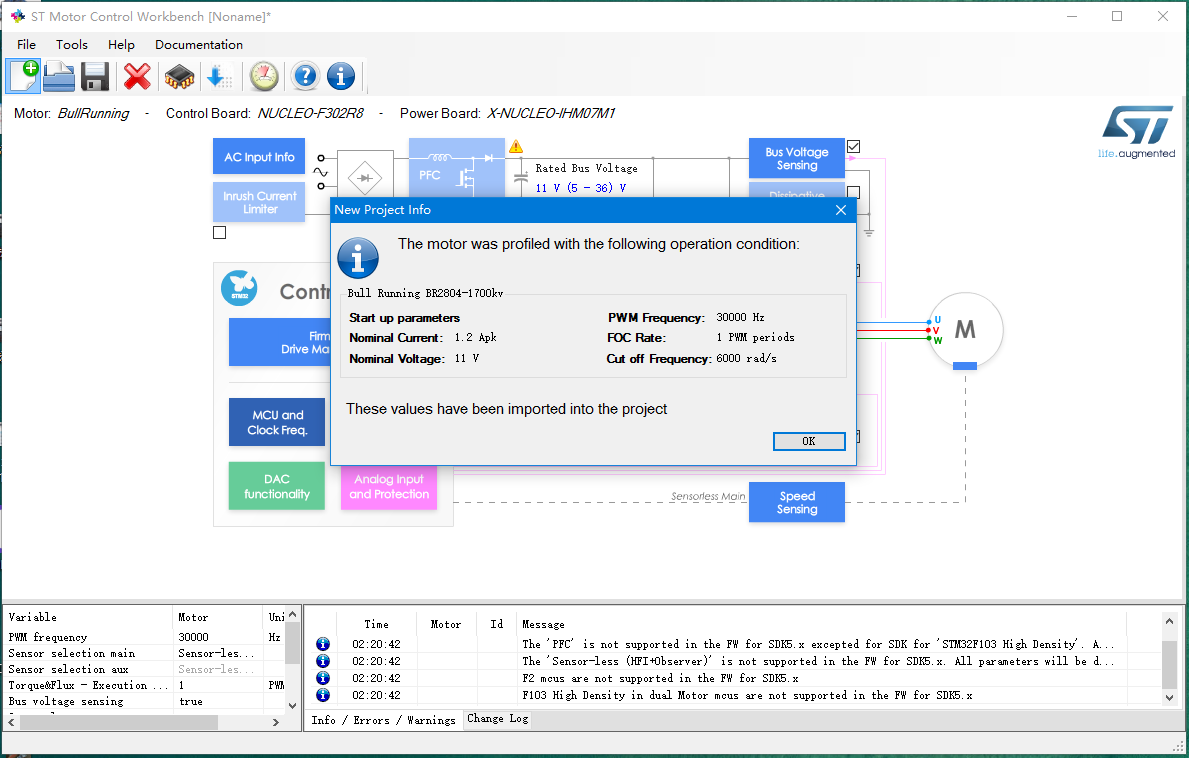The height and width of the screenshot is (758, 1189).
Task: Open the File menu
Action: pyautogui.click(x=27, y=45)
